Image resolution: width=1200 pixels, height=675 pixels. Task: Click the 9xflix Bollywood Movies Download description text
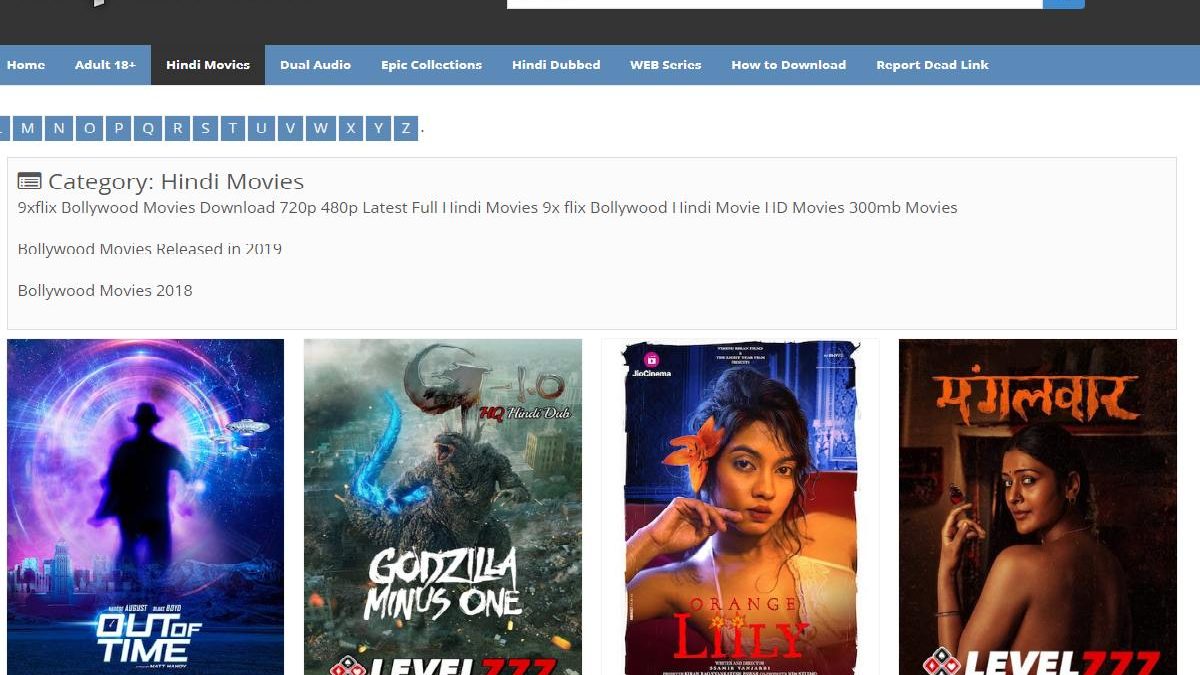click(488, 208)
